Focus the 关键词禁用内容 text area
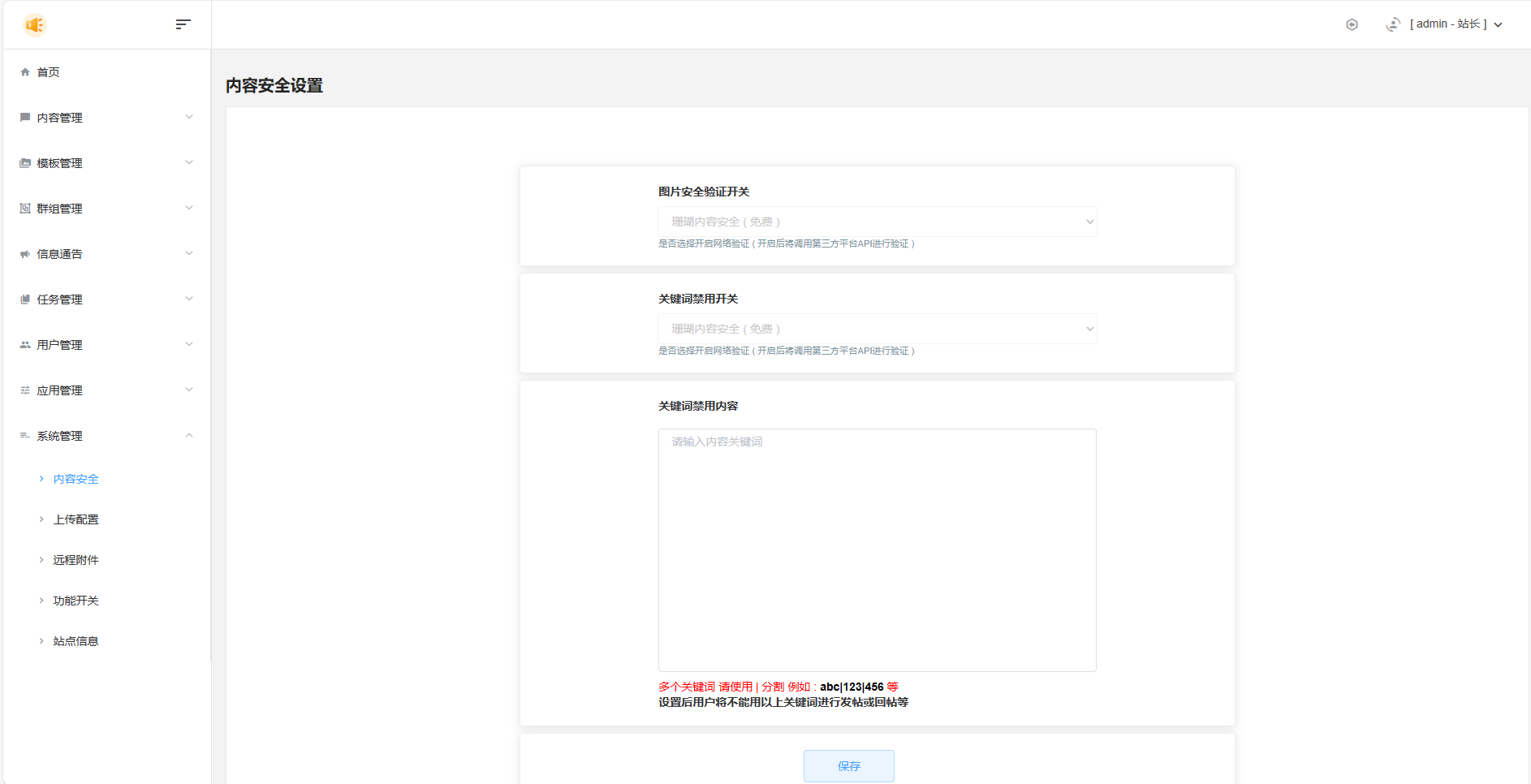The height and width of the screenshot is (784, 1531). (x=877, y=549)
